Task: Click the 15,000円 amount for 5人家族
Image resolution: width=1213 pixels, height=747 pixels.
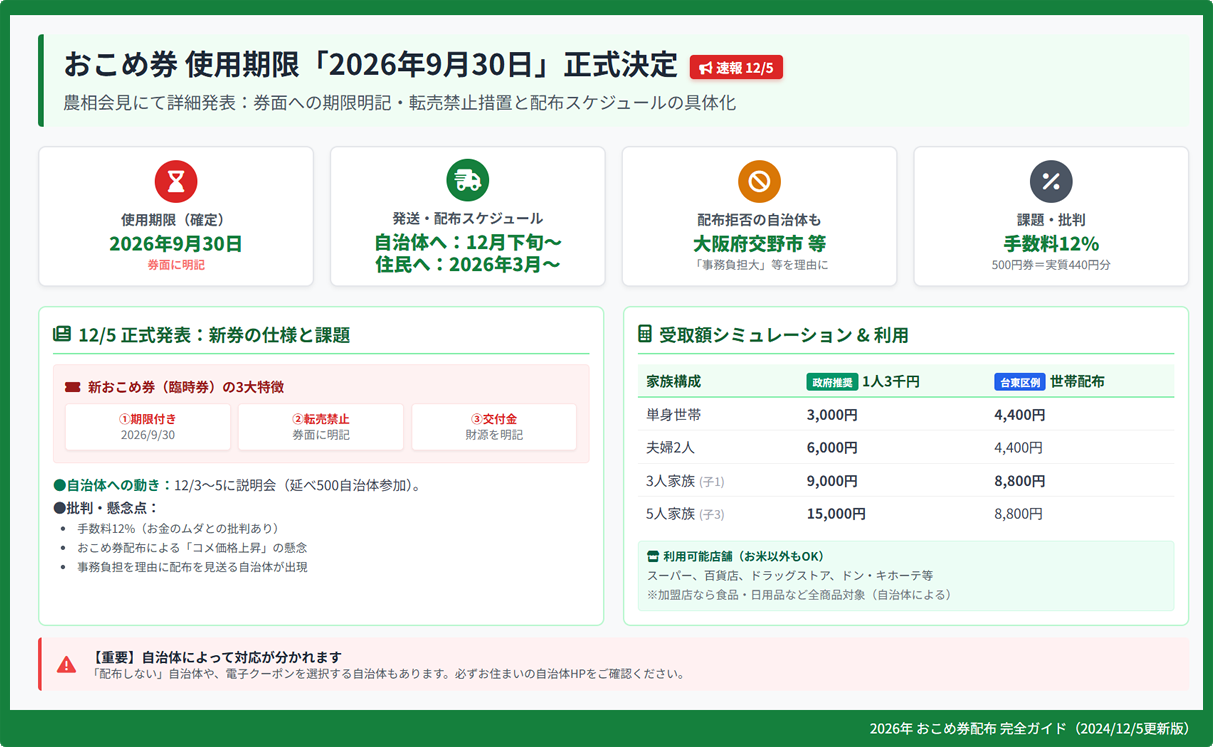Action: click(836, 514)
